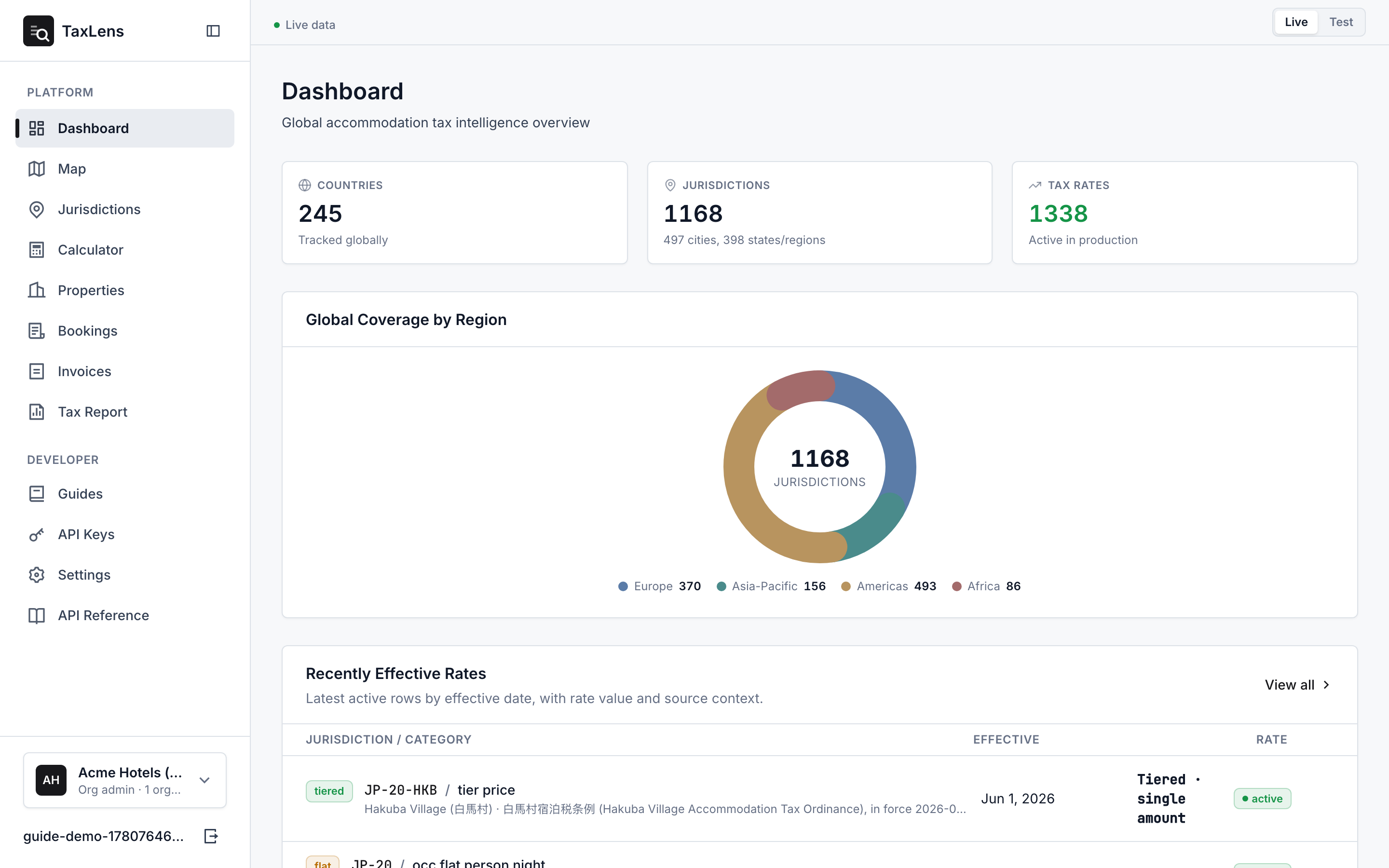The width and height of the screenshot is (1389, 868).
Task: Click the green Live data status dot
Action: (277, 25)
